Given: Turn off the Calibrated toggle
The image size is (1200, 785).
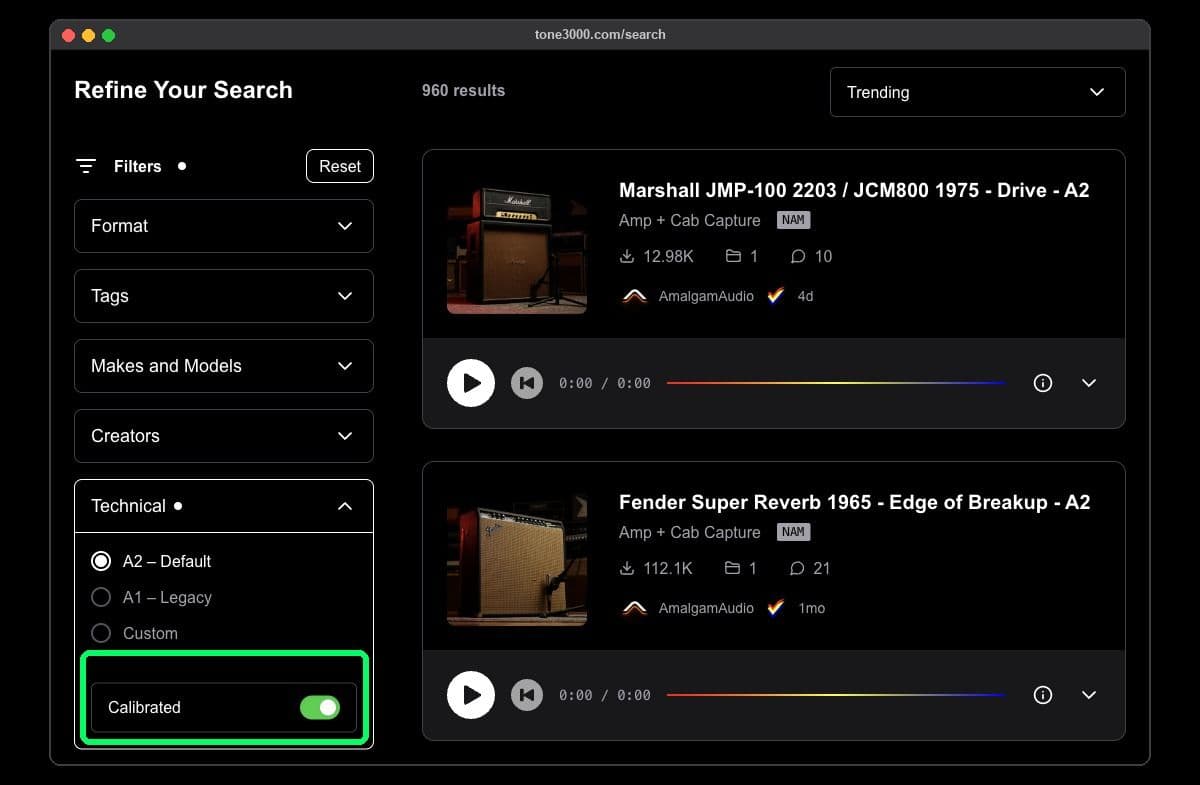Looking at the screenshot, I should click(320, 708).
